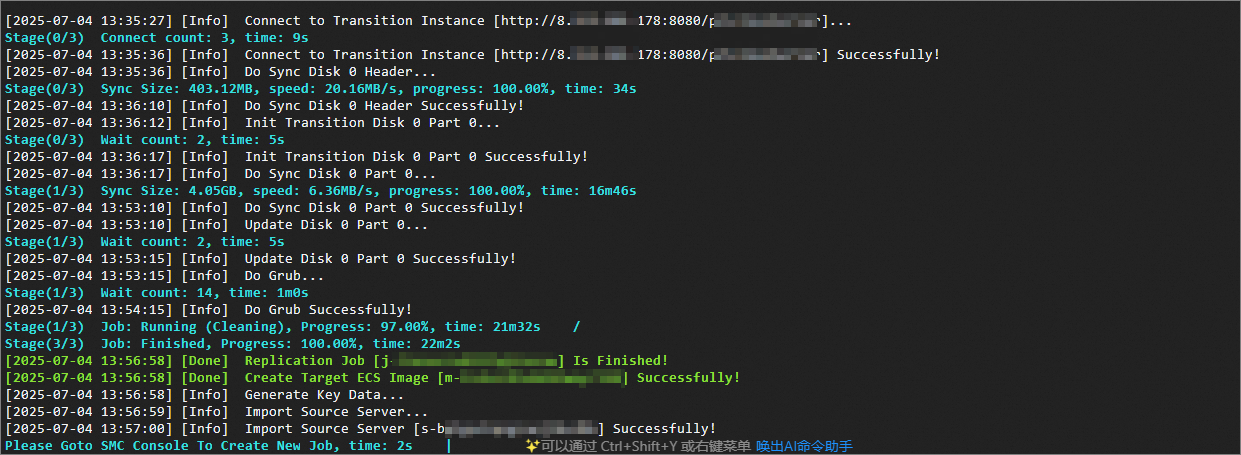Select the 13:35:36 'Connect to Transition Instance ... Successfully!' line

tap(473, 54)
